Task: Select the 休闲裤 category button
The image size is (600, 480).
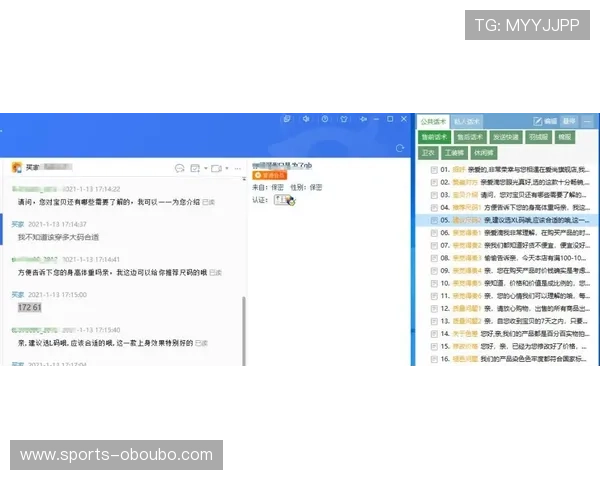Action: (x=484, y=153)
